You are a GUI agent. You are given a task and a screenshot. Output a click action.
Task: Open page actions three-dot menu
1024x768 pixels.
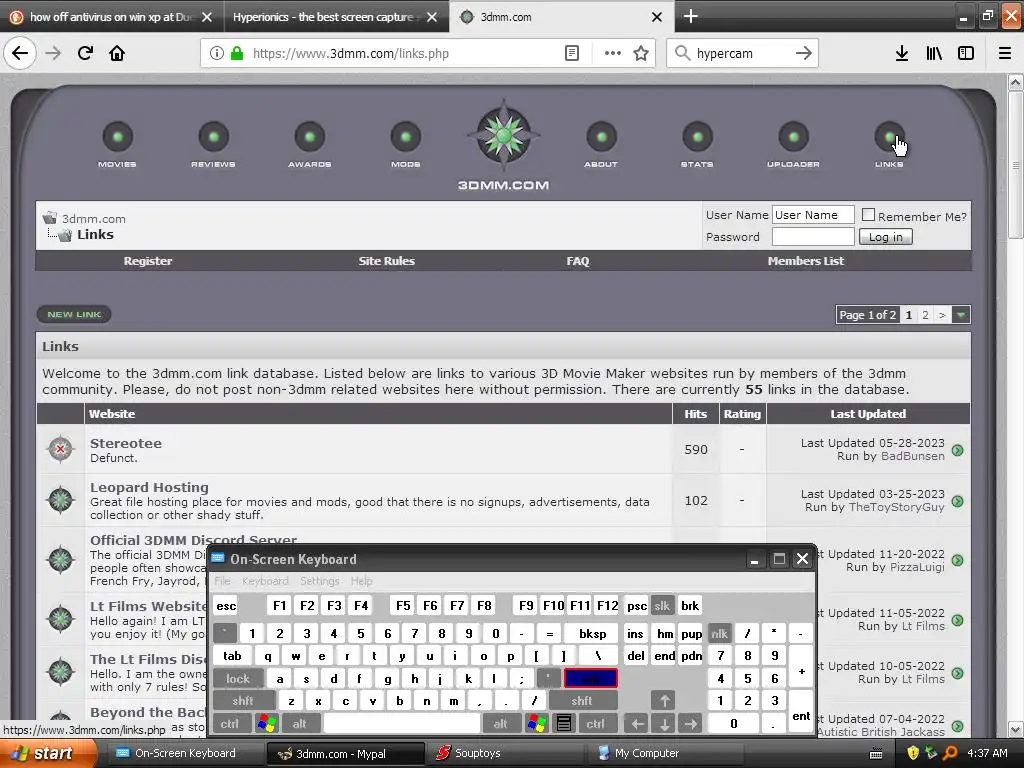[x=613, y=54]
